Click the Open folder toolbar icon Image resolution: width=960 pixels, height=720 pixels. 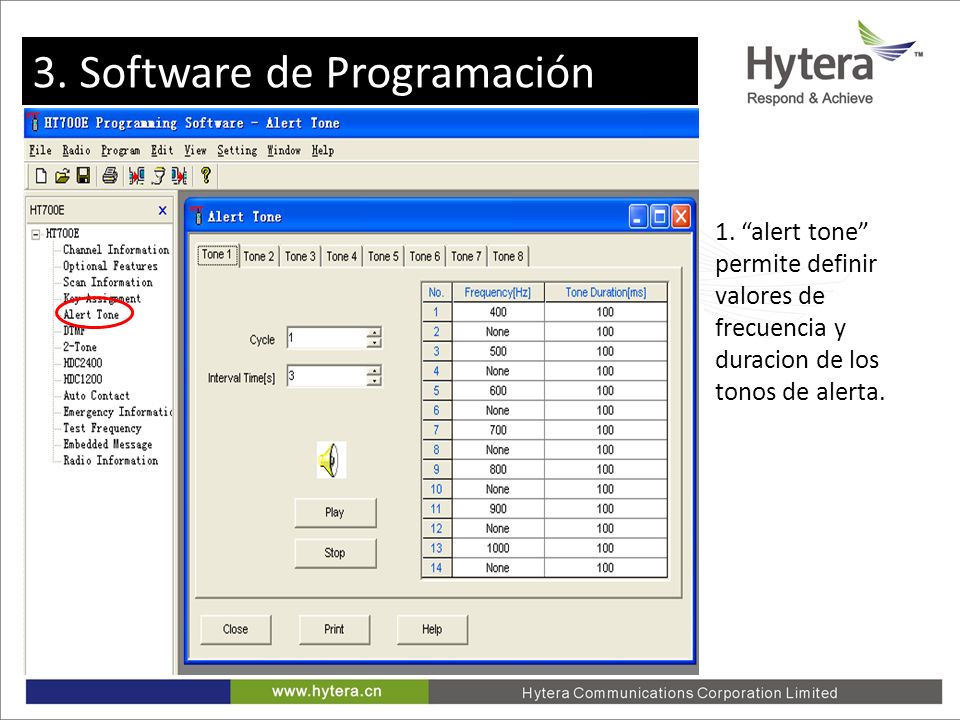click(62, 176)
